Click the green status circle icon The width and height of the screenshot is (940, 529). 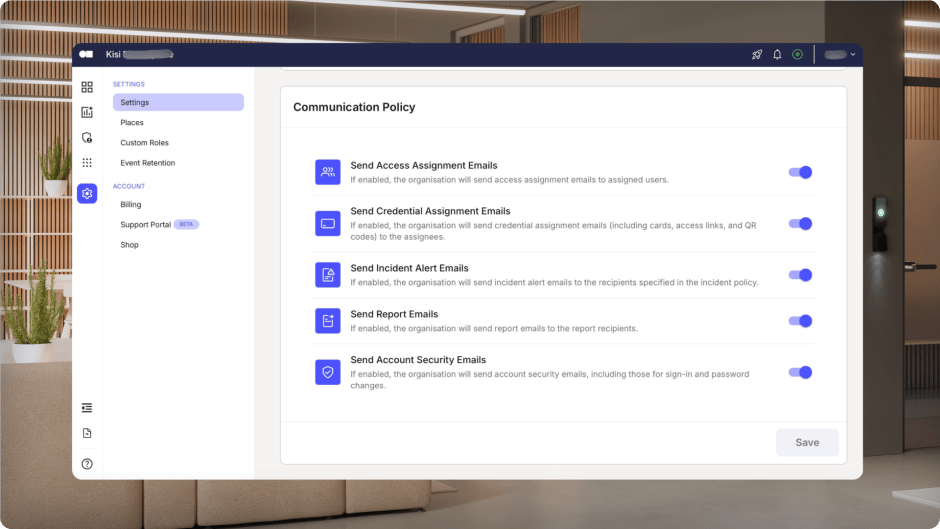point(797,55)
